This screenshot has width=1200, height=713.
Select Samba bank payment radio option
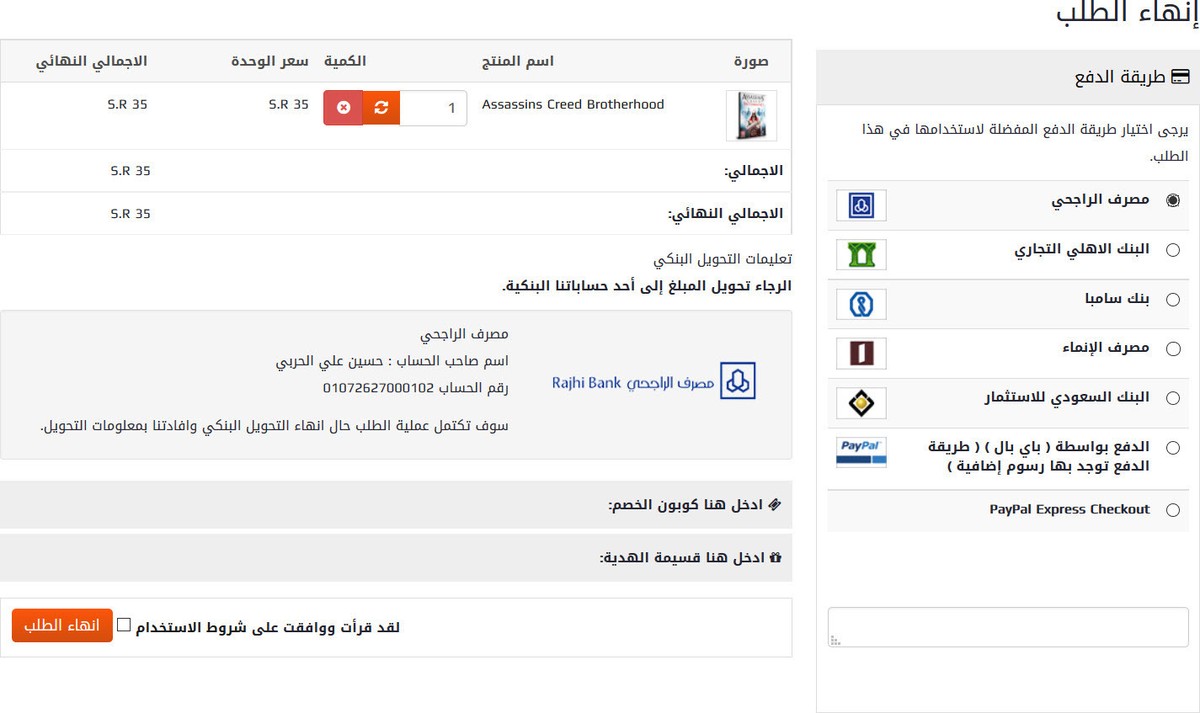pyautogui.click(x=1173, y=299)
